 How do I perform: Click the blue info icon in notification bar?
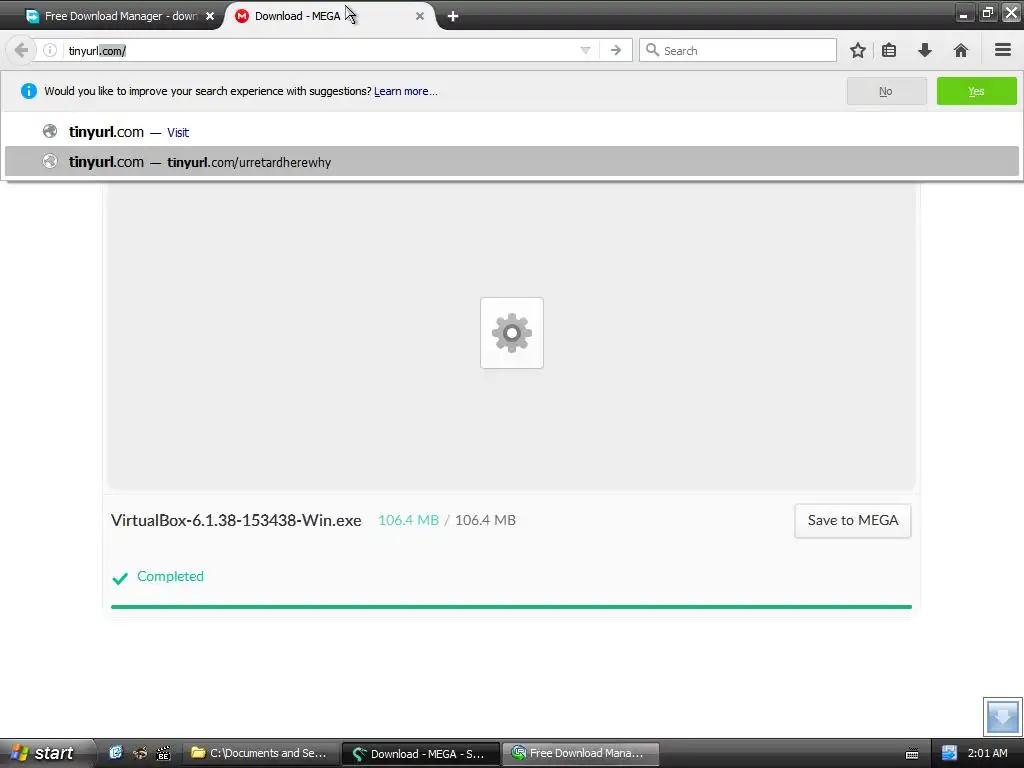[29, 91]
